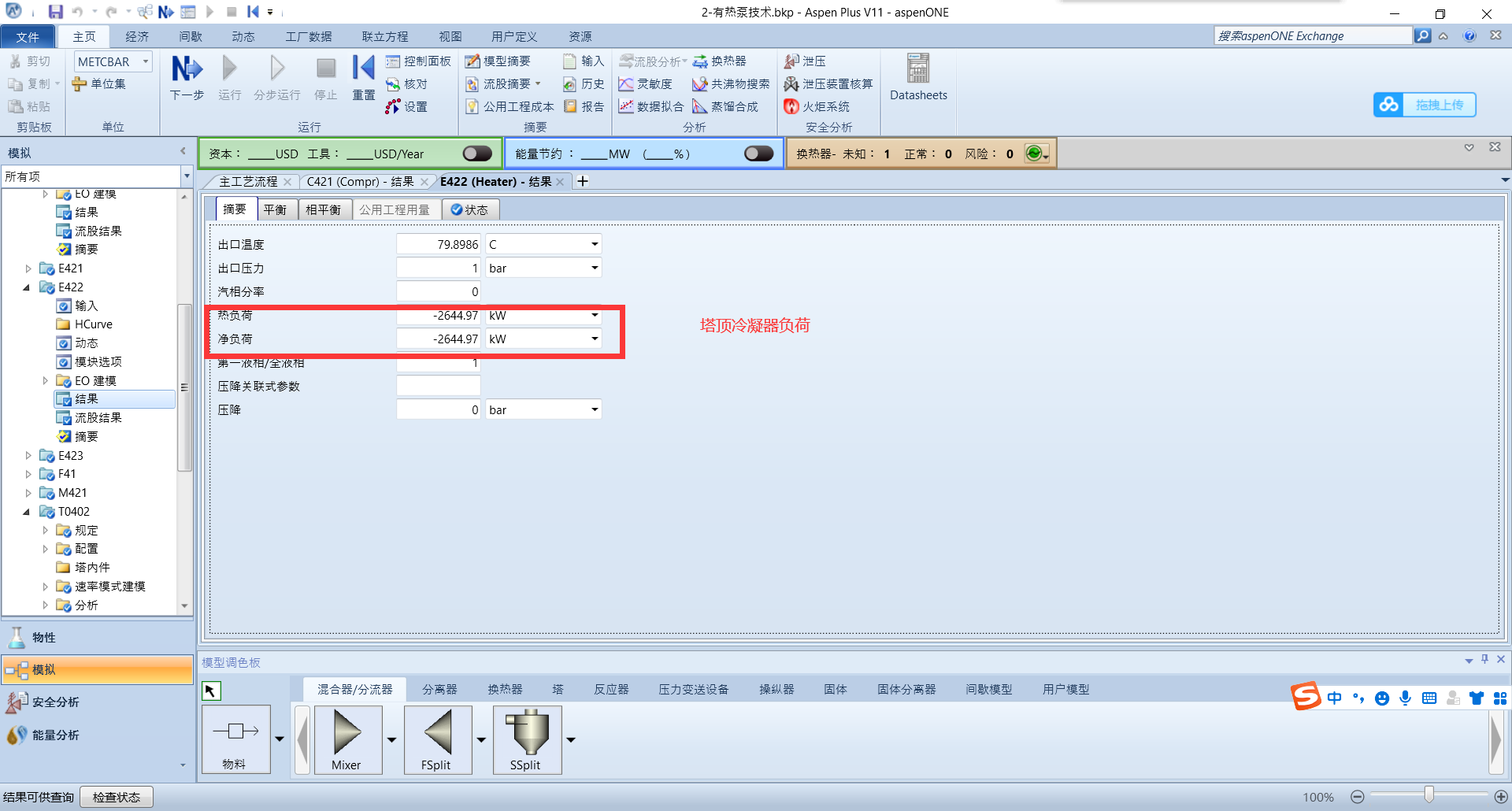Switch to the 平衡 results tab
The height and width of the screenshot is (811, 1512).
275,209
